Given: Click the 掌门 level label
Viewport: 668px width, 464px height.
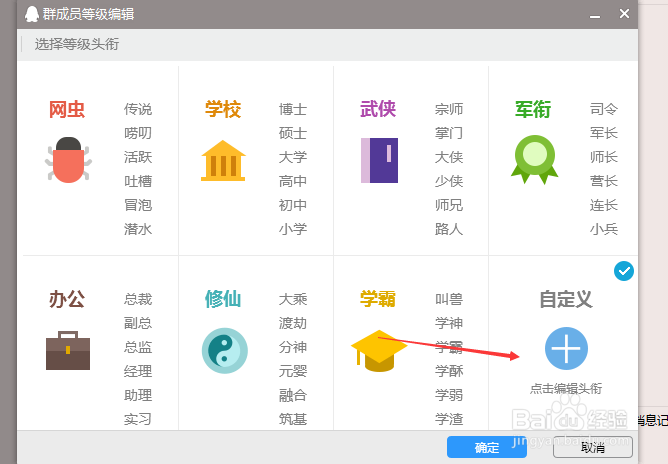Looking at the screenshot, I should pos(449,133).
